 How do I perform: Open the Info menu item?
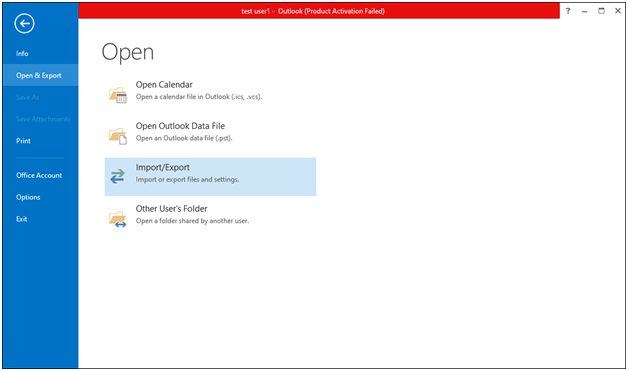(22, 54)
